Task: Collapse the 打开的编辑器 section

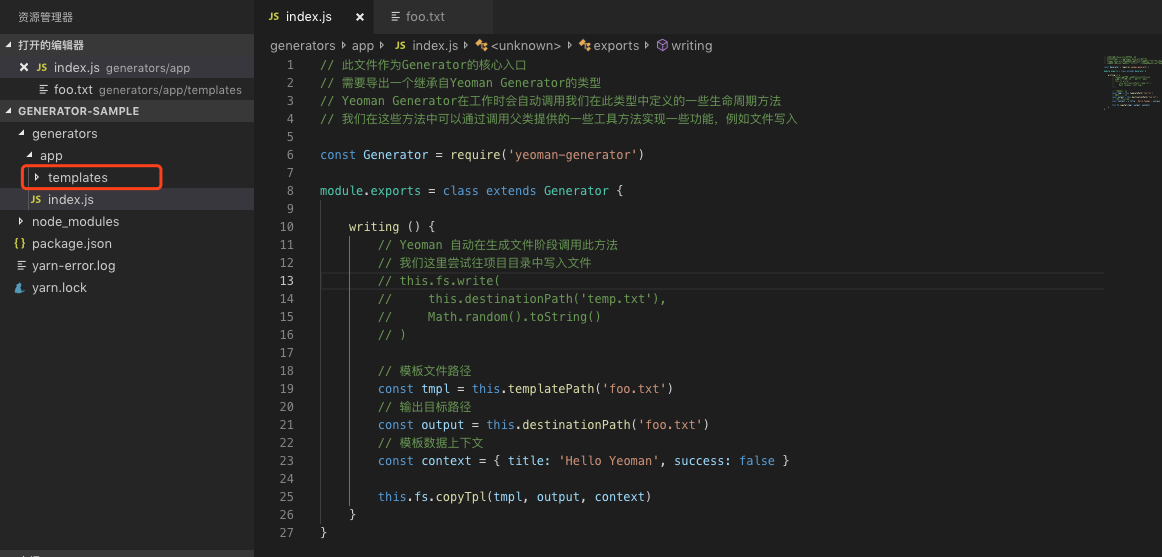Action: 9,46
